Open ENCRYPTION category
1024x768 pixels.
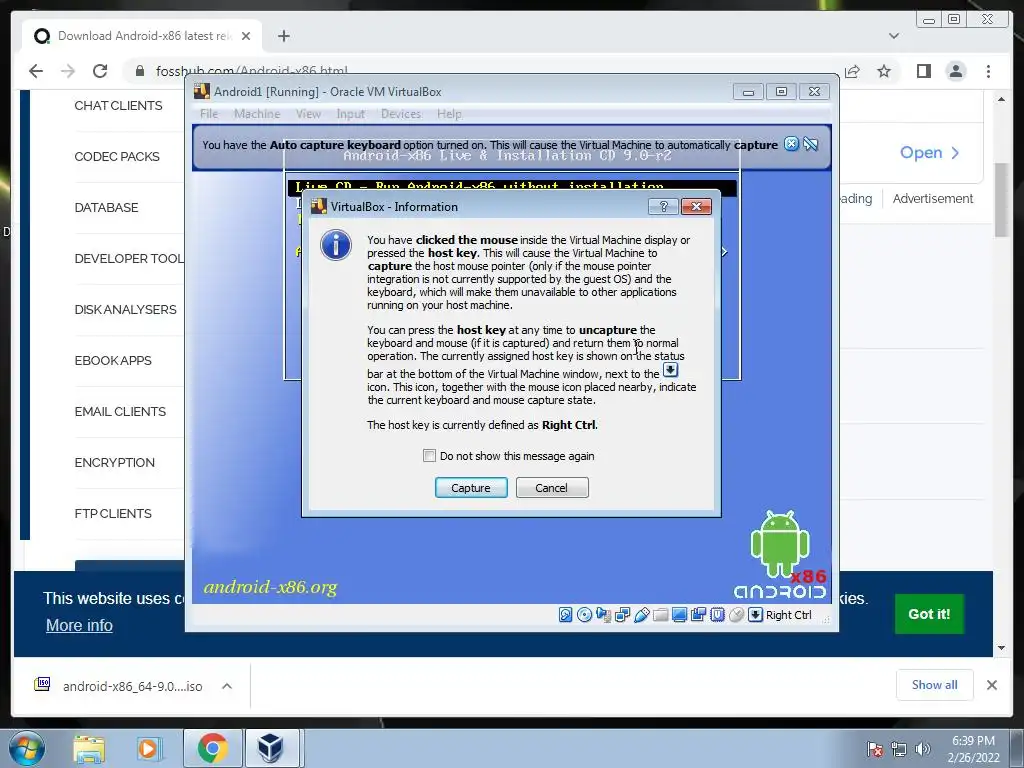(115, 462)
